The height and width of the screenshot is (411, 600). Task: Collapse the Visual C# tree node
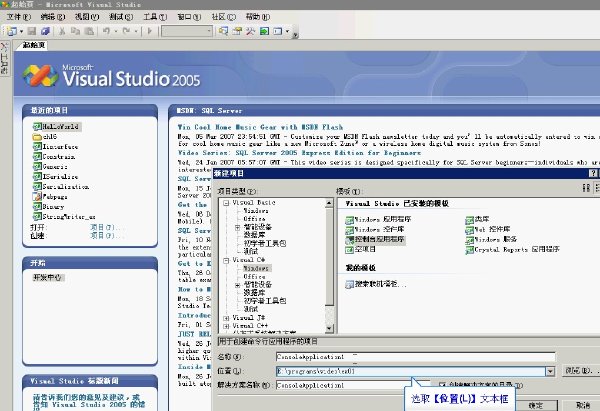pos(226,260)
